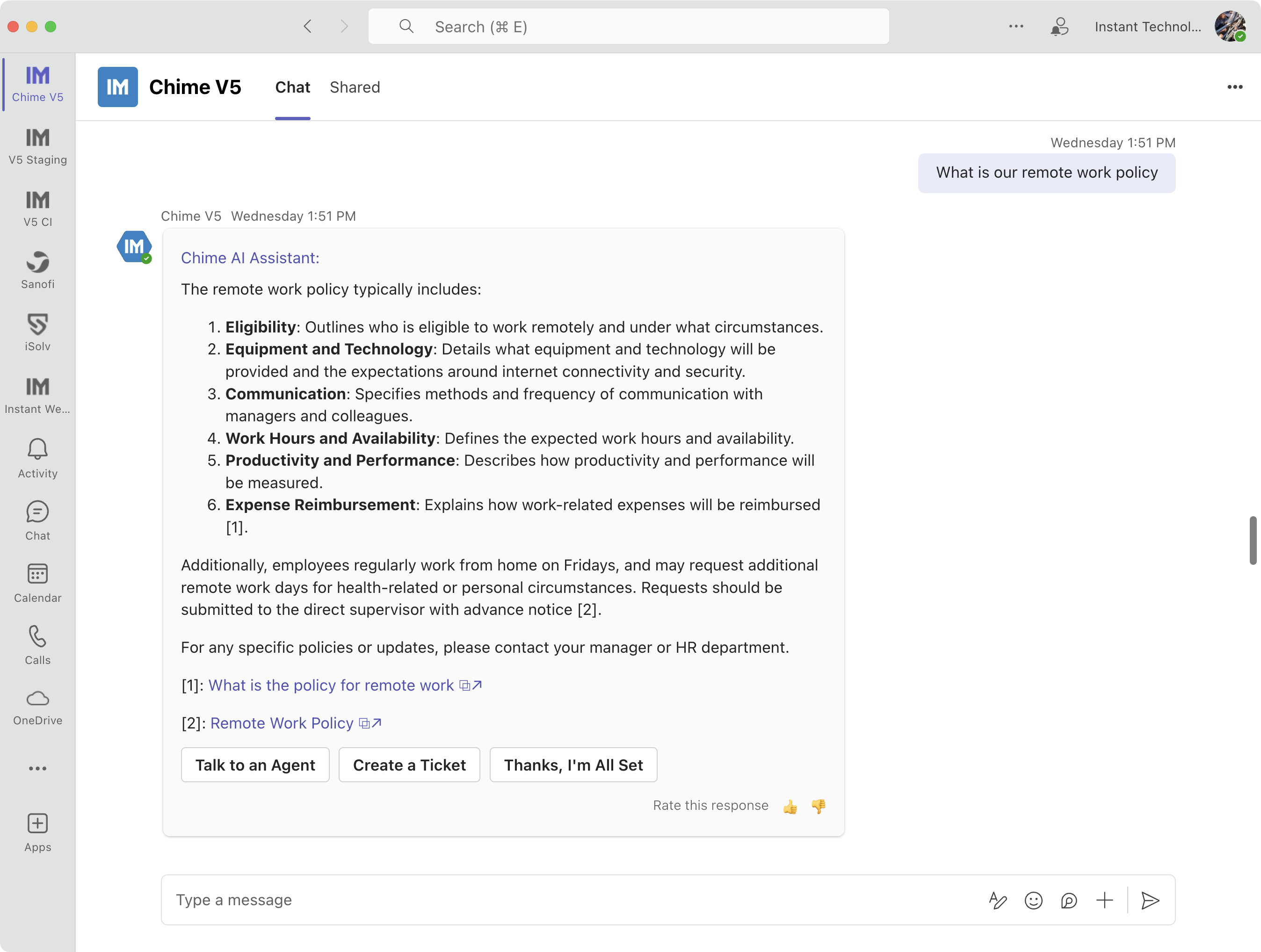Open the Instant We... app in sidebar
The width and height of the screenshot is (1261, 952).
pos(37,395)
